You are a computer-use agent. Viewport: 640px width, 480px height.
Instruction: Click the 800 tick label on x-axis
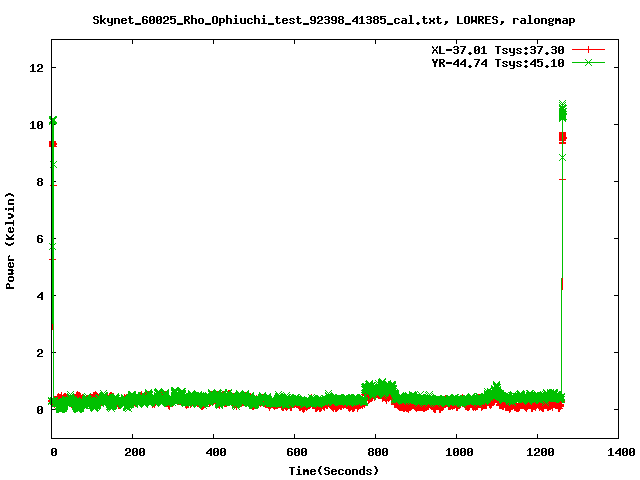tap(376, 452)
